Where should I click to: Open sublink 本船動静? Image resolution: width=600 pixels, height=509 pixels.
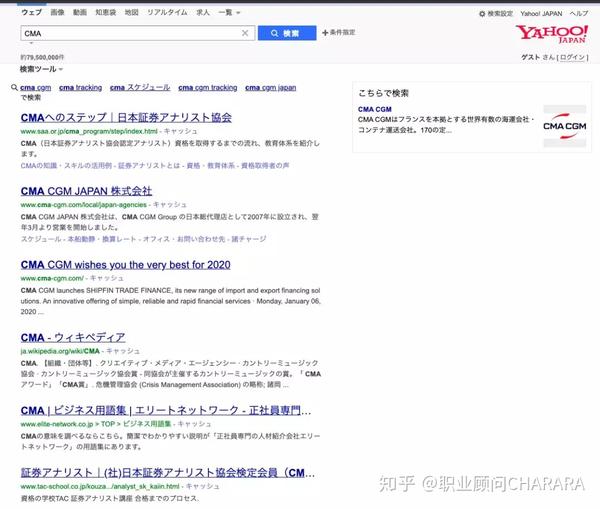pos(81,239)
